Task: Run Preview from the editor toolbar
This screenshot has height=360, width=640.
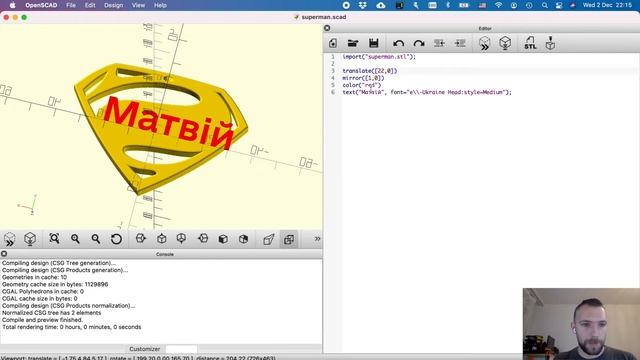Action: click(x=484, y=43)
